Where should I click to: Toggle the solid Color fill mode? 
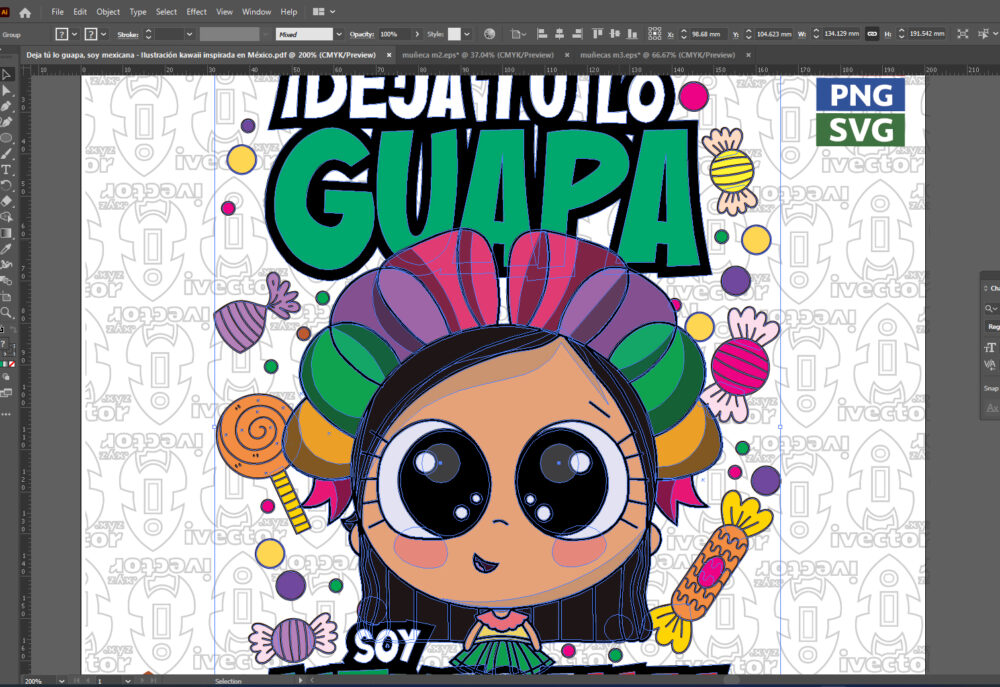click(2, 364)
